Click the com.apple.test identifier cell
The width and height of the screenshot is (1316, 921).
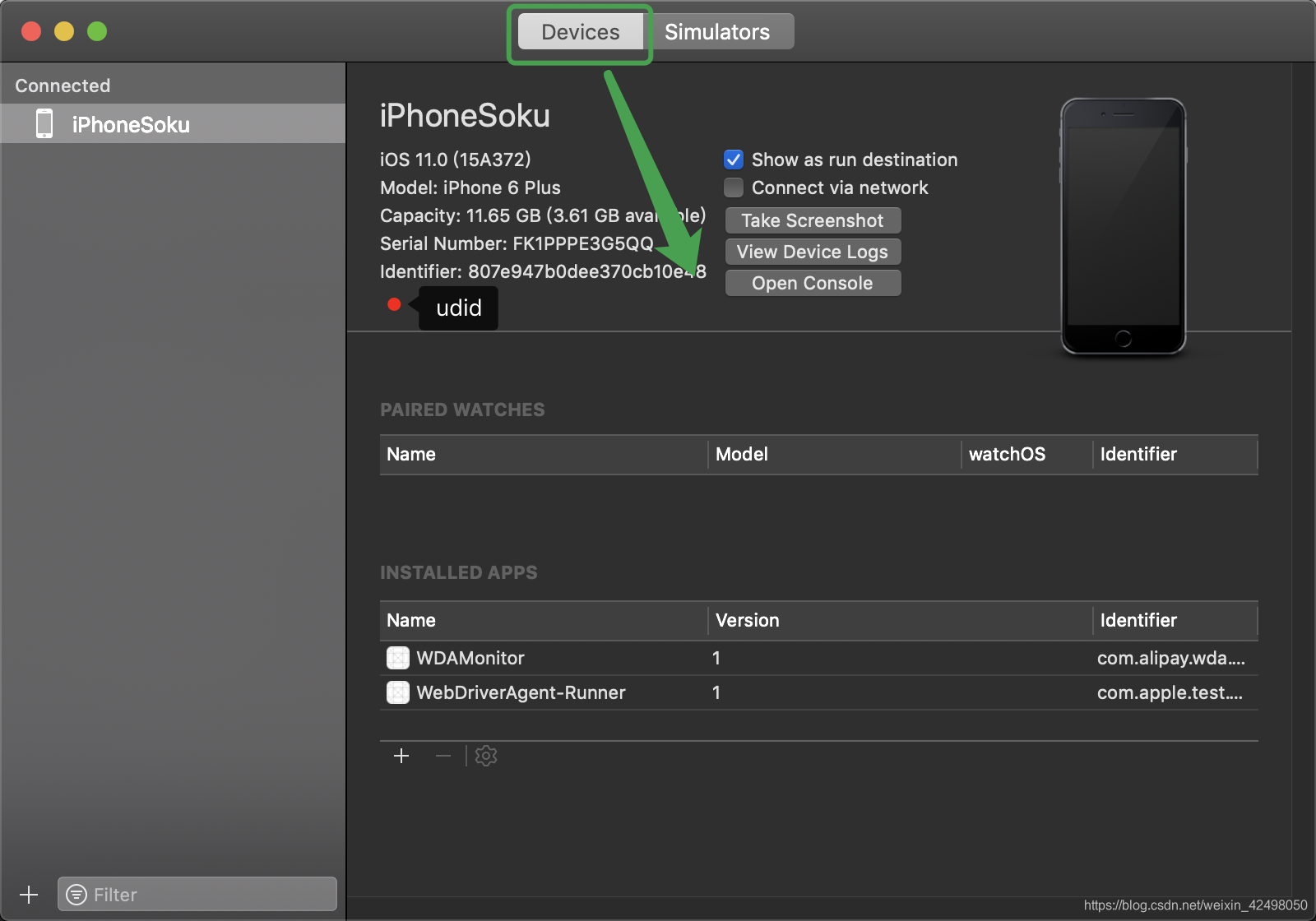point(1170,692)
